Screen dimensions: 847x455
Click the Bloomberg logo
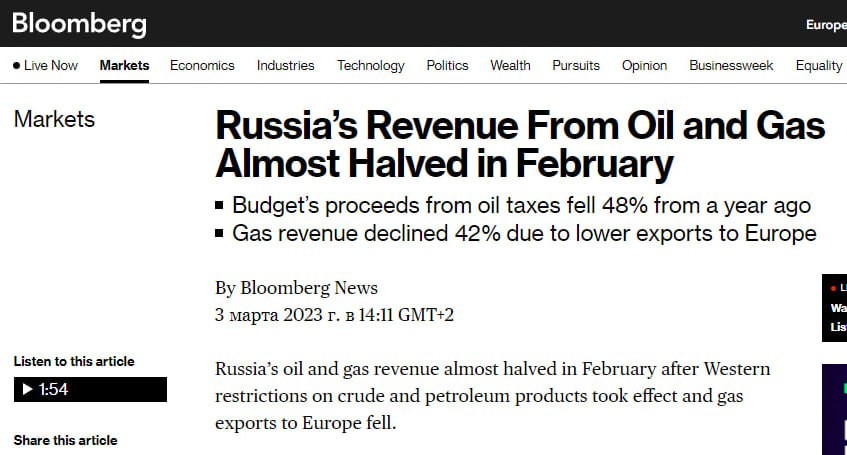pos(79,24)
